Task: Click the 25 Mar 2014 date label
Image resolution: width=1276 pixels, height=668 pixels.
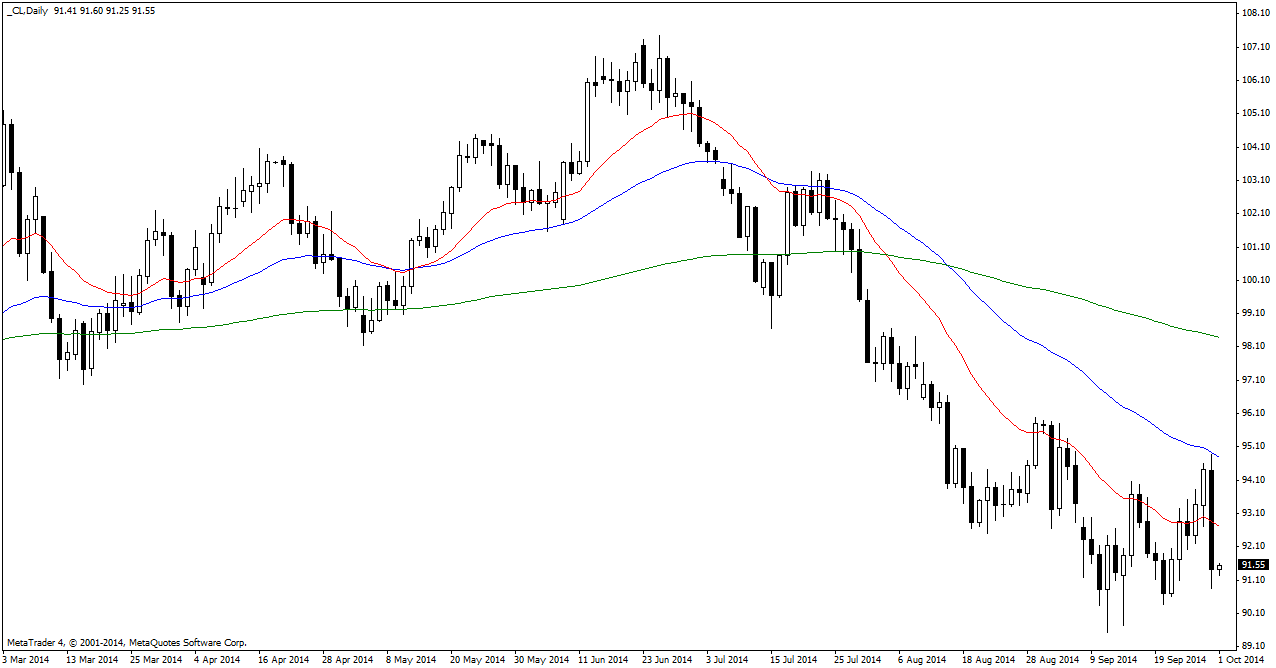Action: coord(157,660)
